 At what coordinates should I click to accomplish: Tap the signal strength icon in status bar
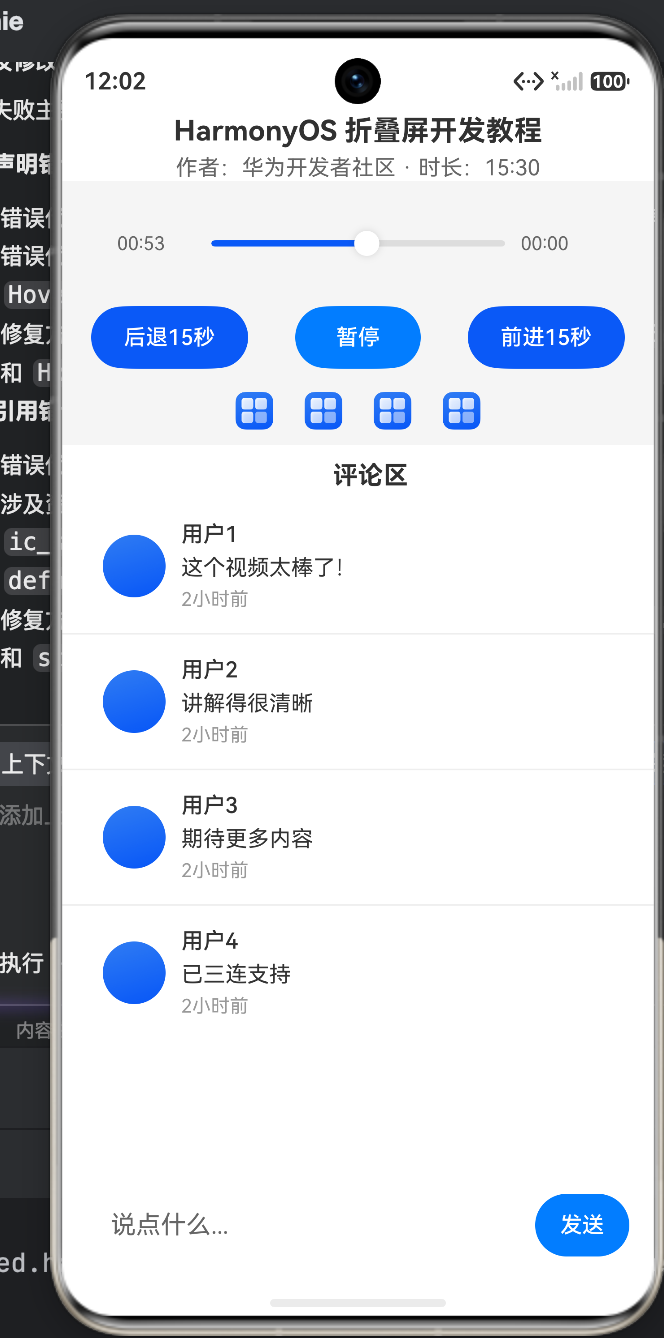click(x=567, y=81)
